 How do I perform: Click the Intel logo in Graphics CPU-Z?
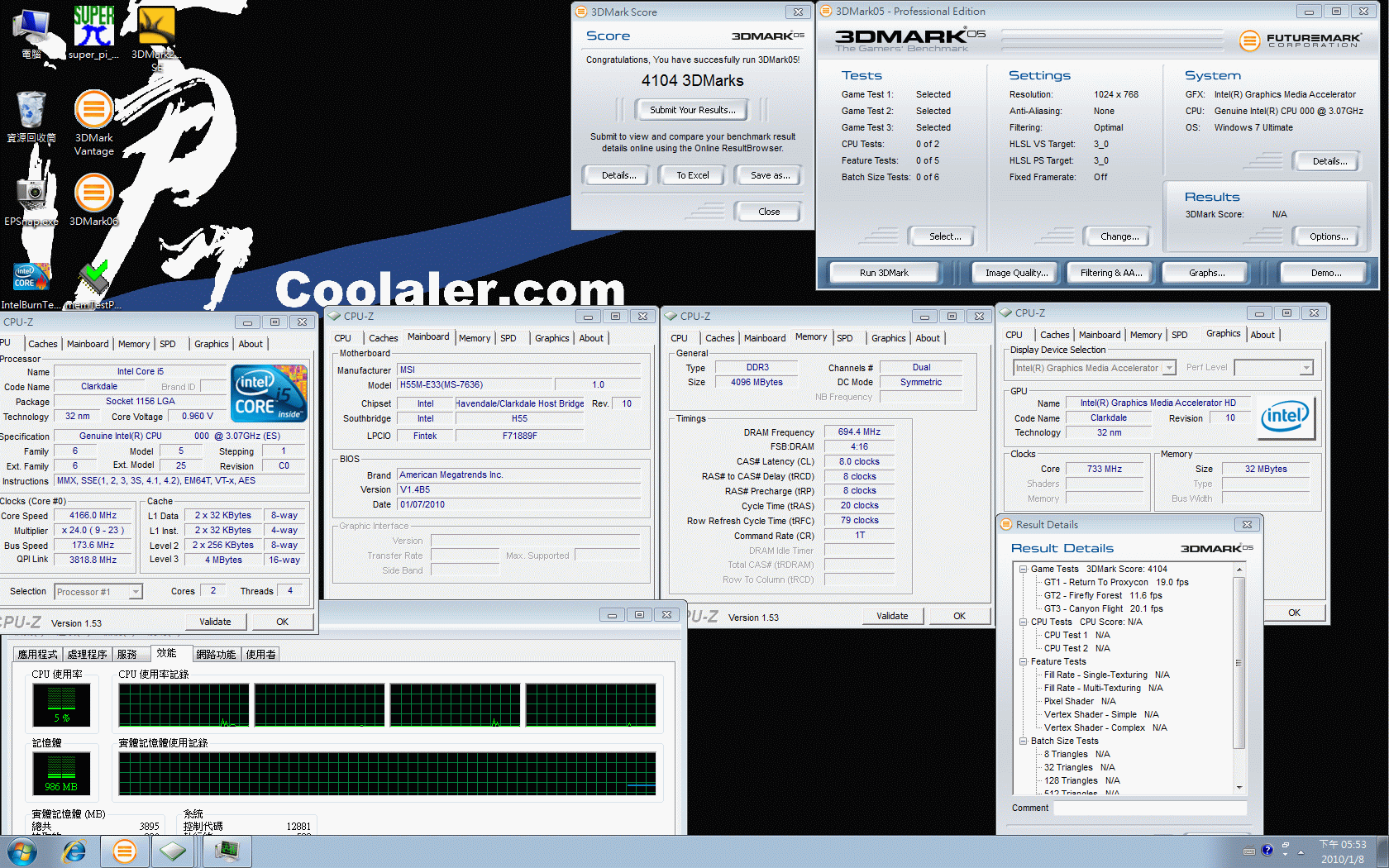click(x=1285, y=416)
